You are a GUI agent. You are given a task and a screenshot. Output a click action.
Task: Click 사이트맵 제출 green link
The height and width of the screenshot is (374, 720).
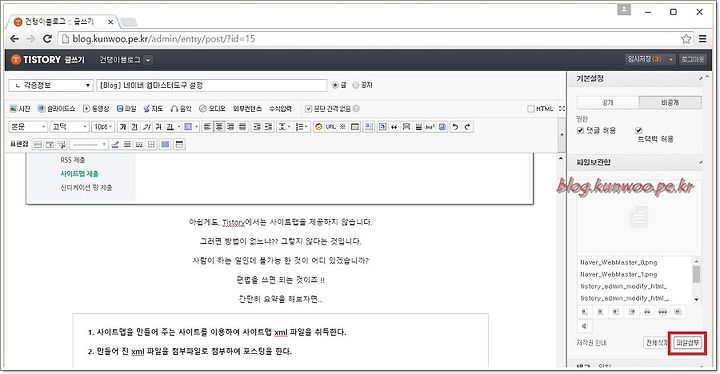(79, 174)
